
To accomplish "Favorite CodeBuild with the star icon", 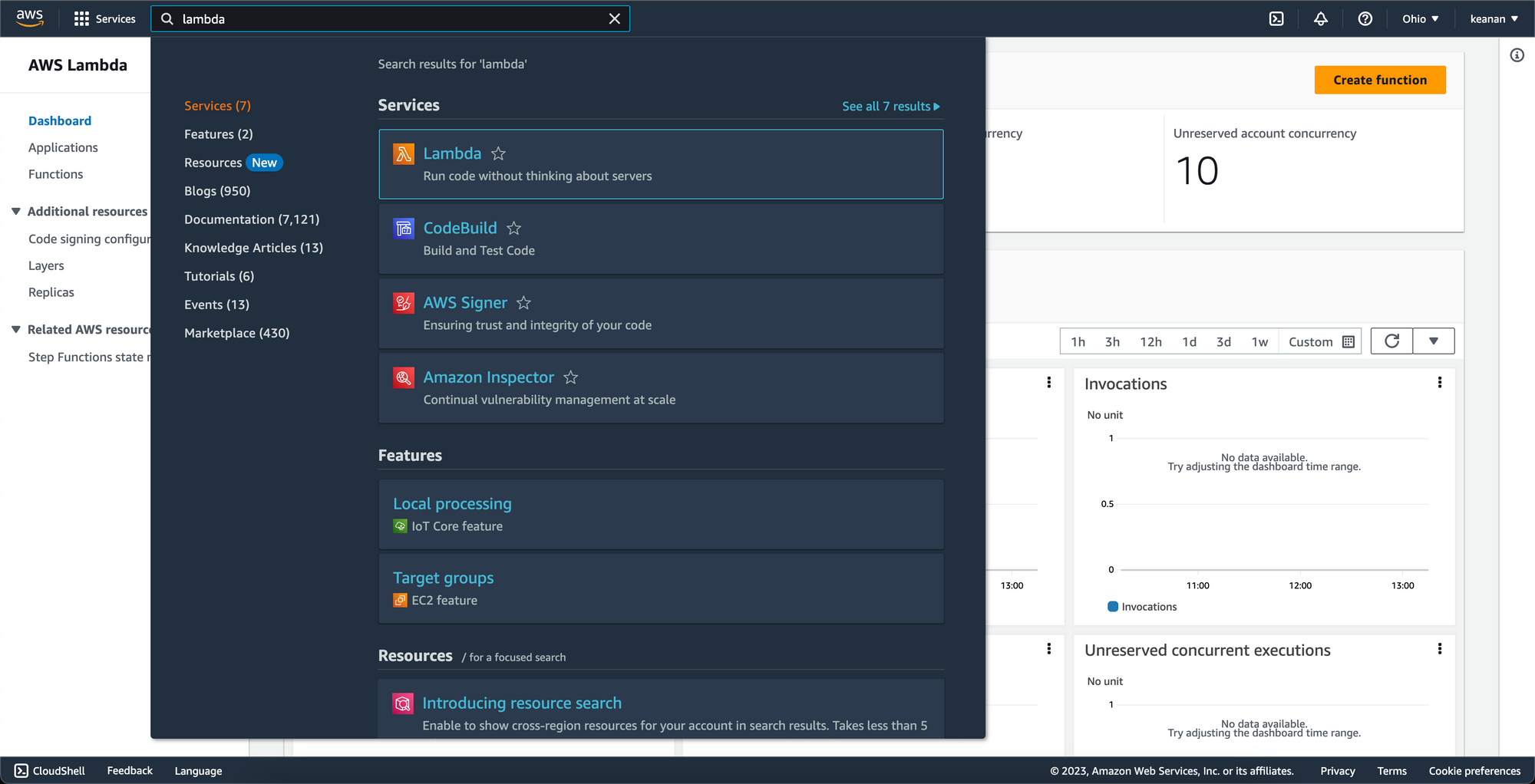I will (514, 229).
